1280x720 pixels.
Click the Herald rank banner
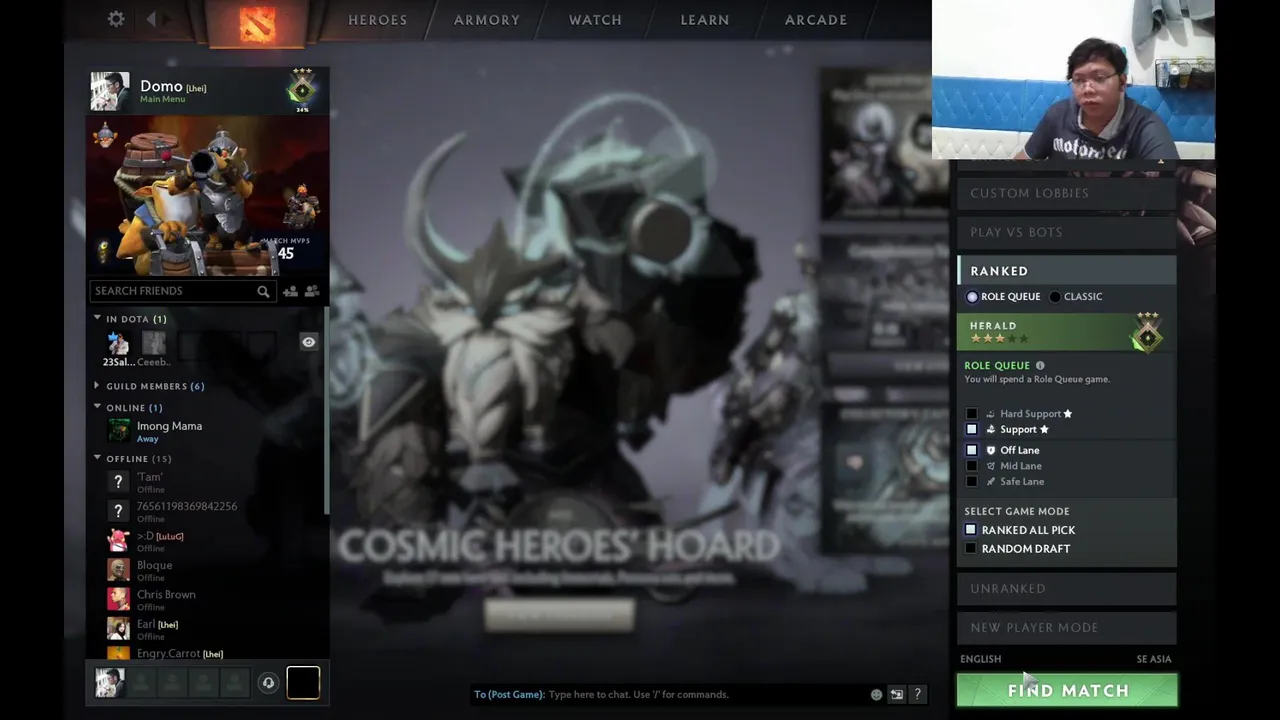(x=1066, y=332)
